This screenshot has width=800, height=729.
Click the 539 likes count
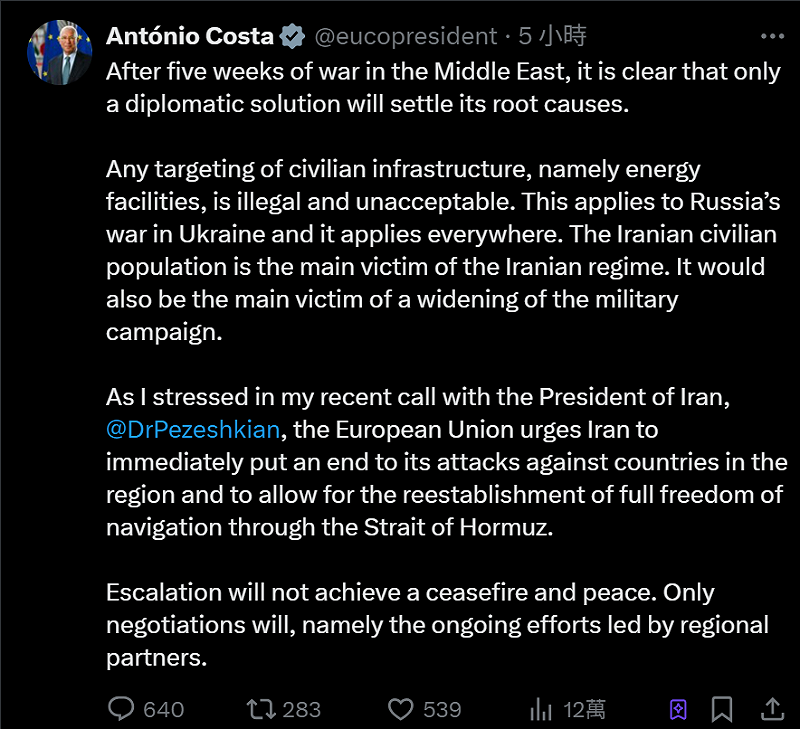point(442,709)
